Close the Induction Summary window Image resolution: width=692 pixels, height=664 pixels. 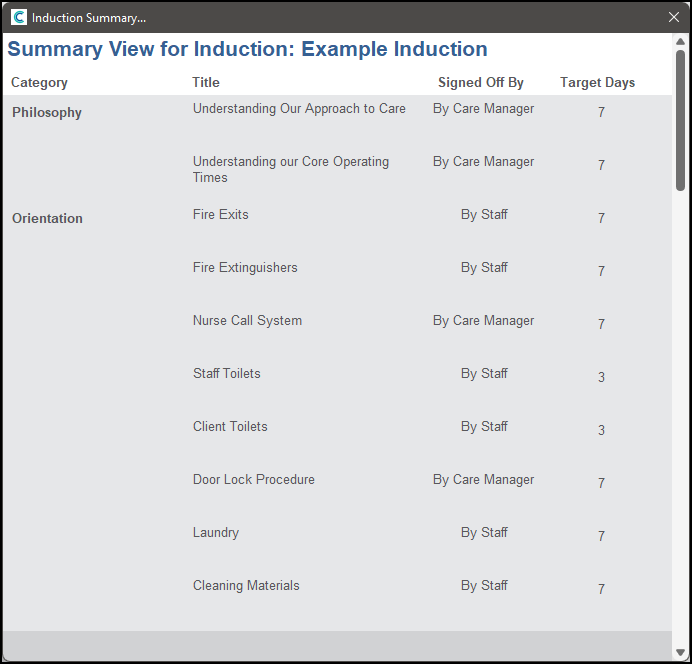(674, 17)
